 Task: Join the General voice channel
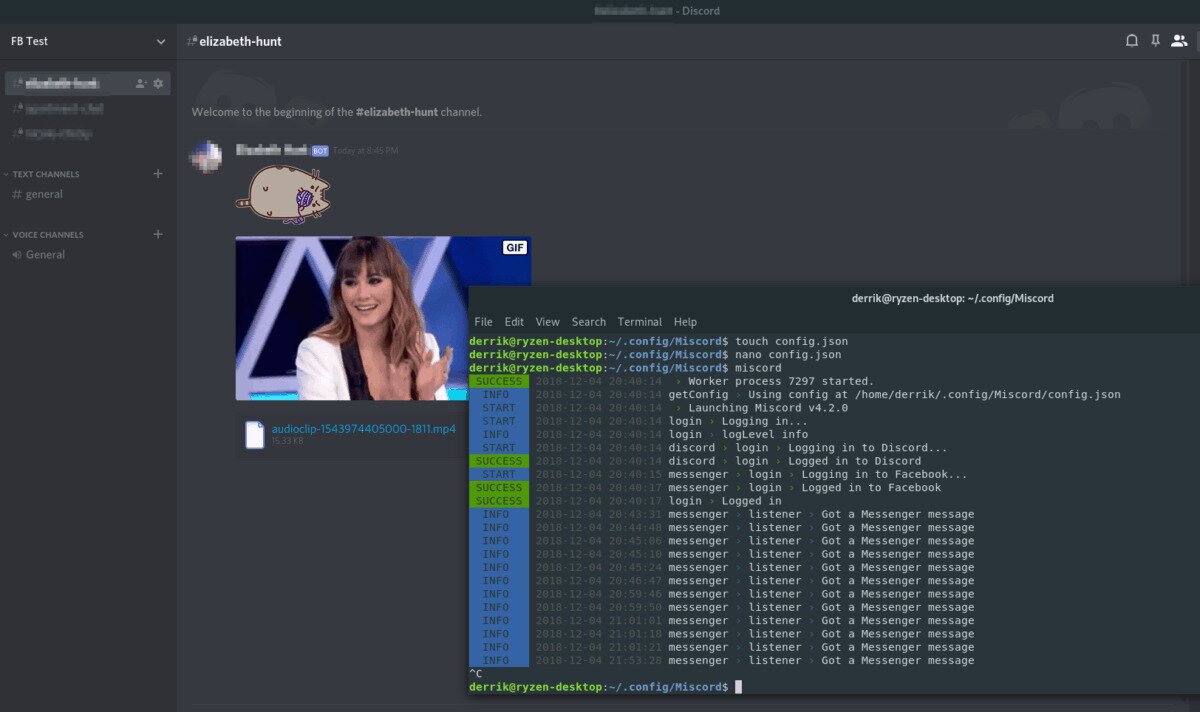tap(45, 255)
